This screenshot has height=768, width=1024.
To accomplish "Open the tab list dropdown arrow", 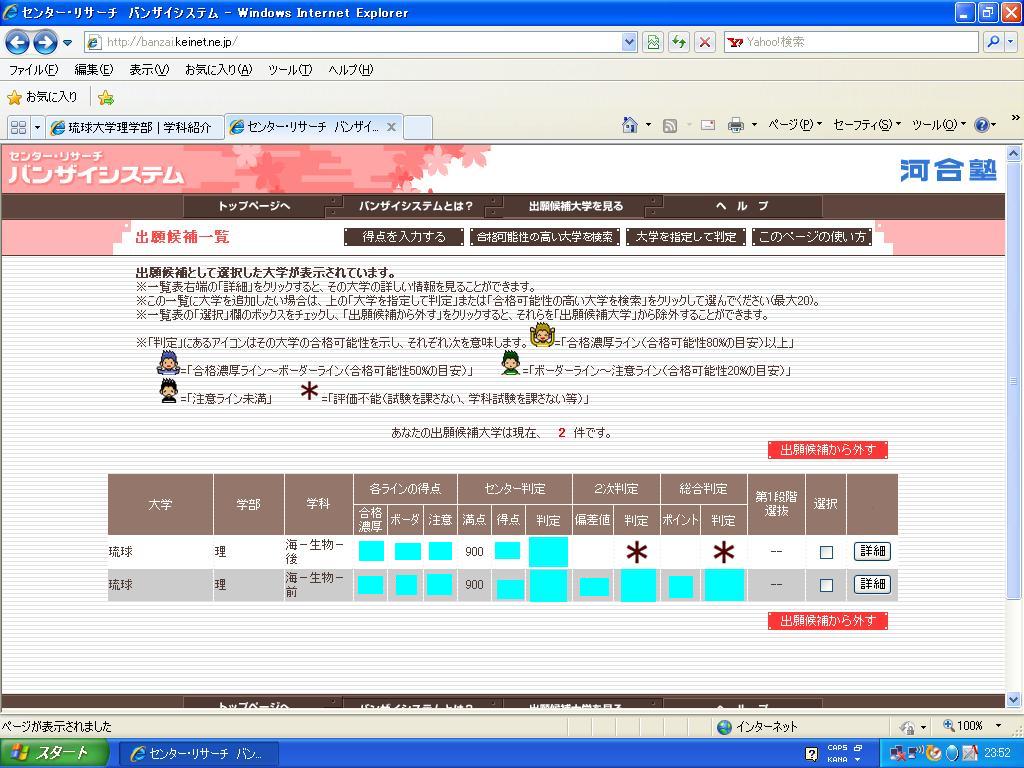I will point(37,127).
